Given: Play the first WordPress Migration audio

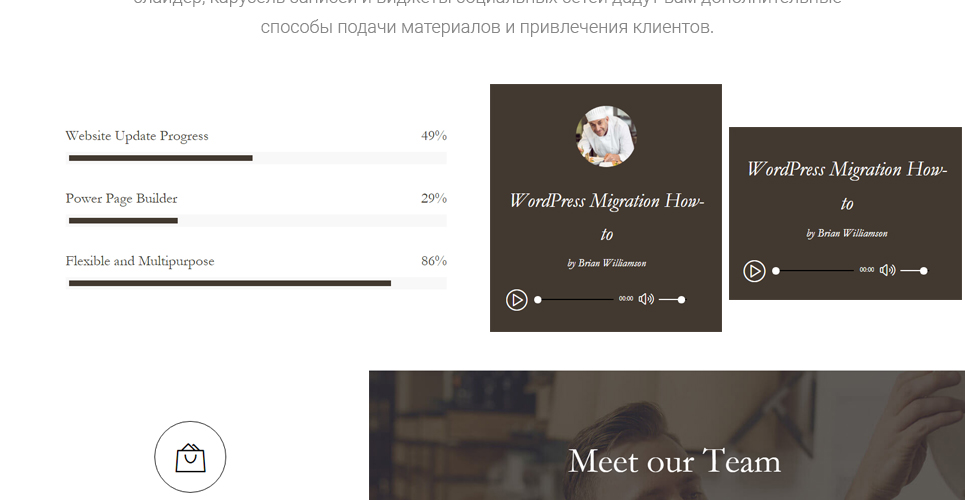Looking at the screenshot, I should coord(516,300).
